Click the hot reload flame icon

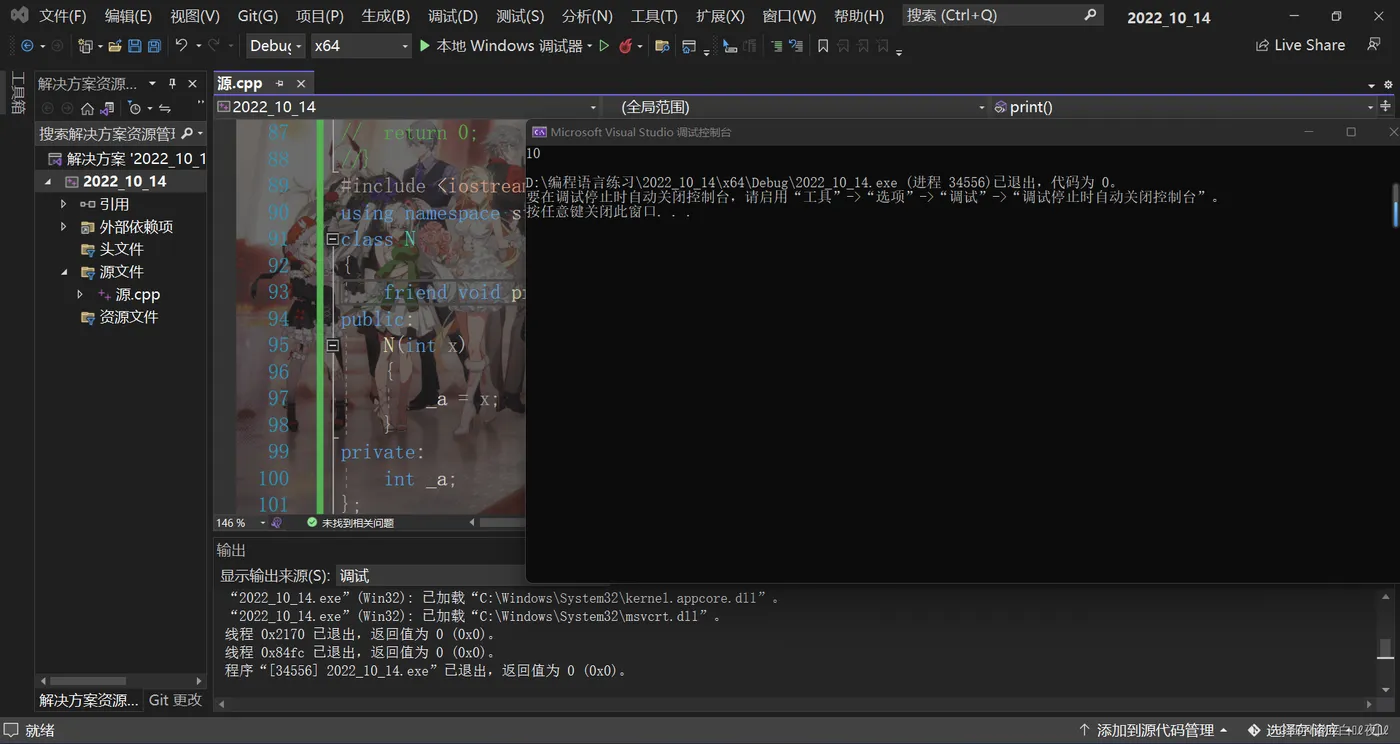[x=626, y=46]
